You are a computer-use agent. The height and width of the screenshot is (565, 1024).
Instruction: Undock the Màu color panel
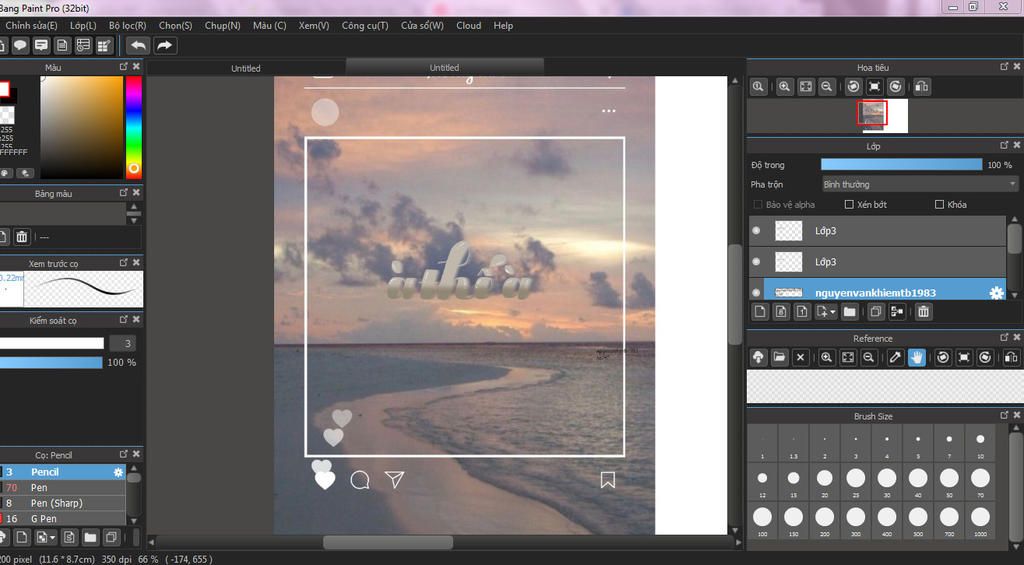pos(123,67)
